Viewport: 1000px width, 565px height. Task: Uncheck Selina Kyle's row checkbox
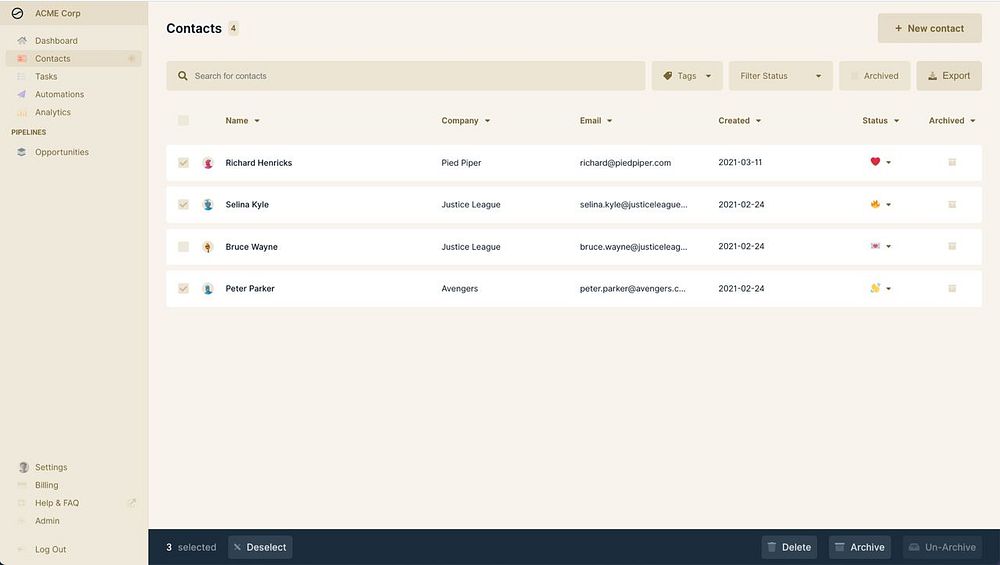pos(183,205)
